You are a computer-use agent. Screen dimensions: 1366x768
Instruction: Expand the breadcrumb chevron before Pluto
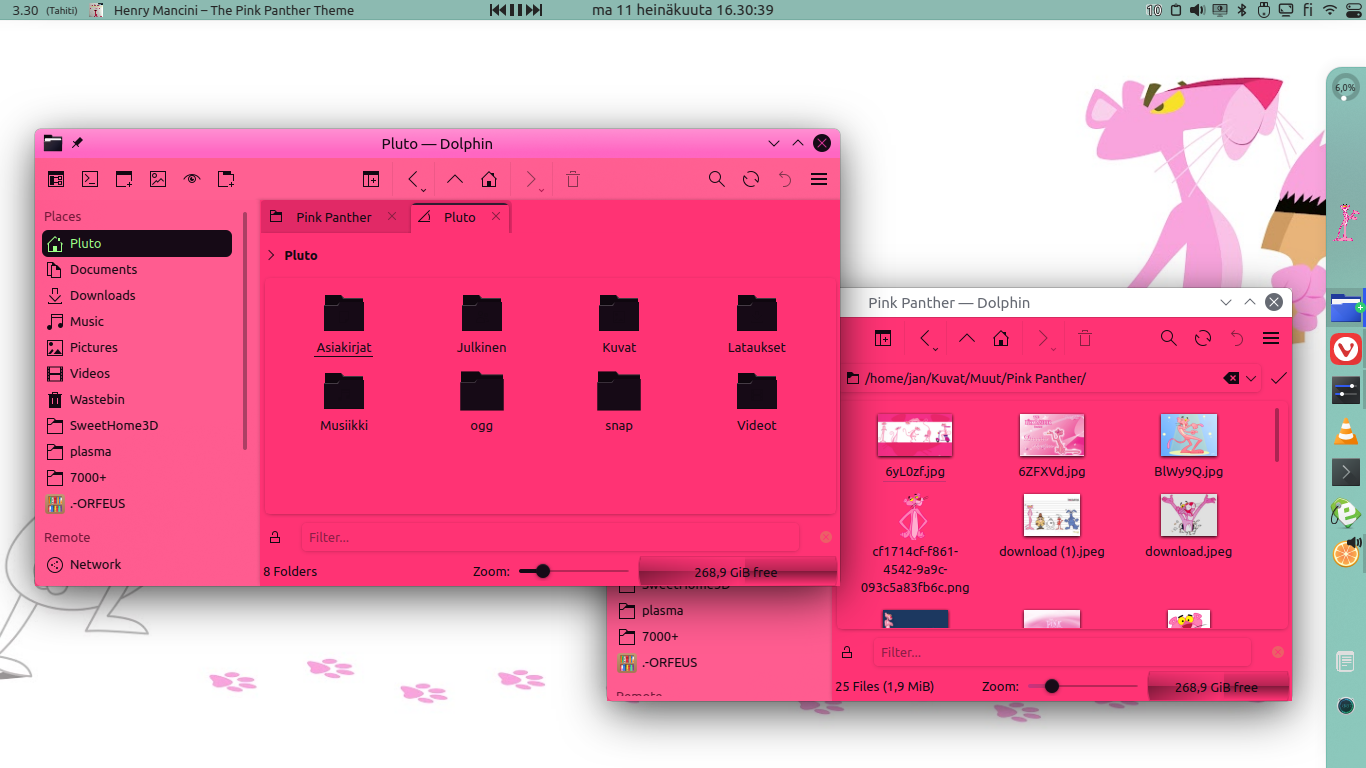point(271,255)
